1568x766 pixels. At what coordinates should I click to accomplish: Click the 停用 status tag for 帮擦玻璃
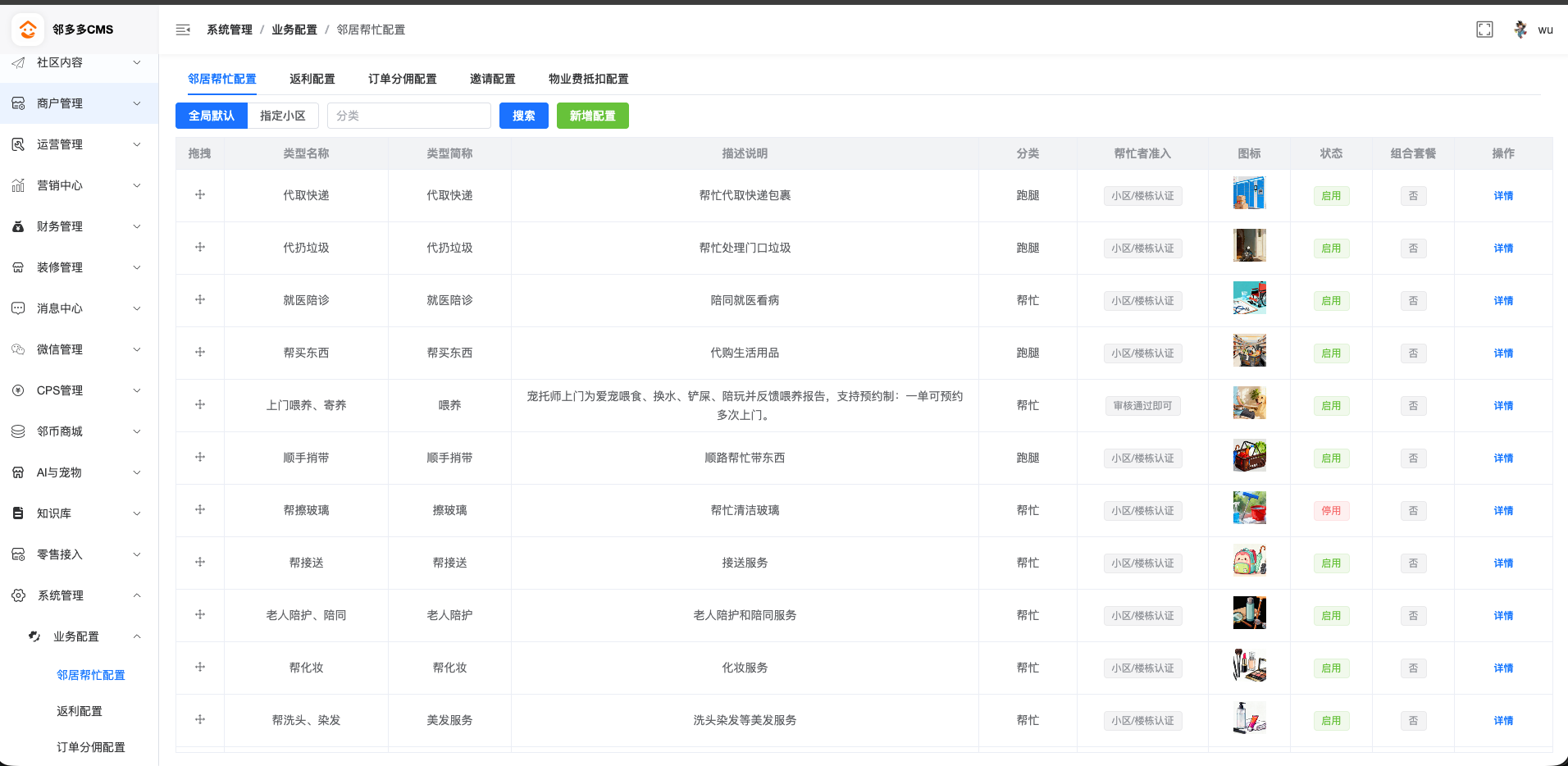coord(1331,511)
